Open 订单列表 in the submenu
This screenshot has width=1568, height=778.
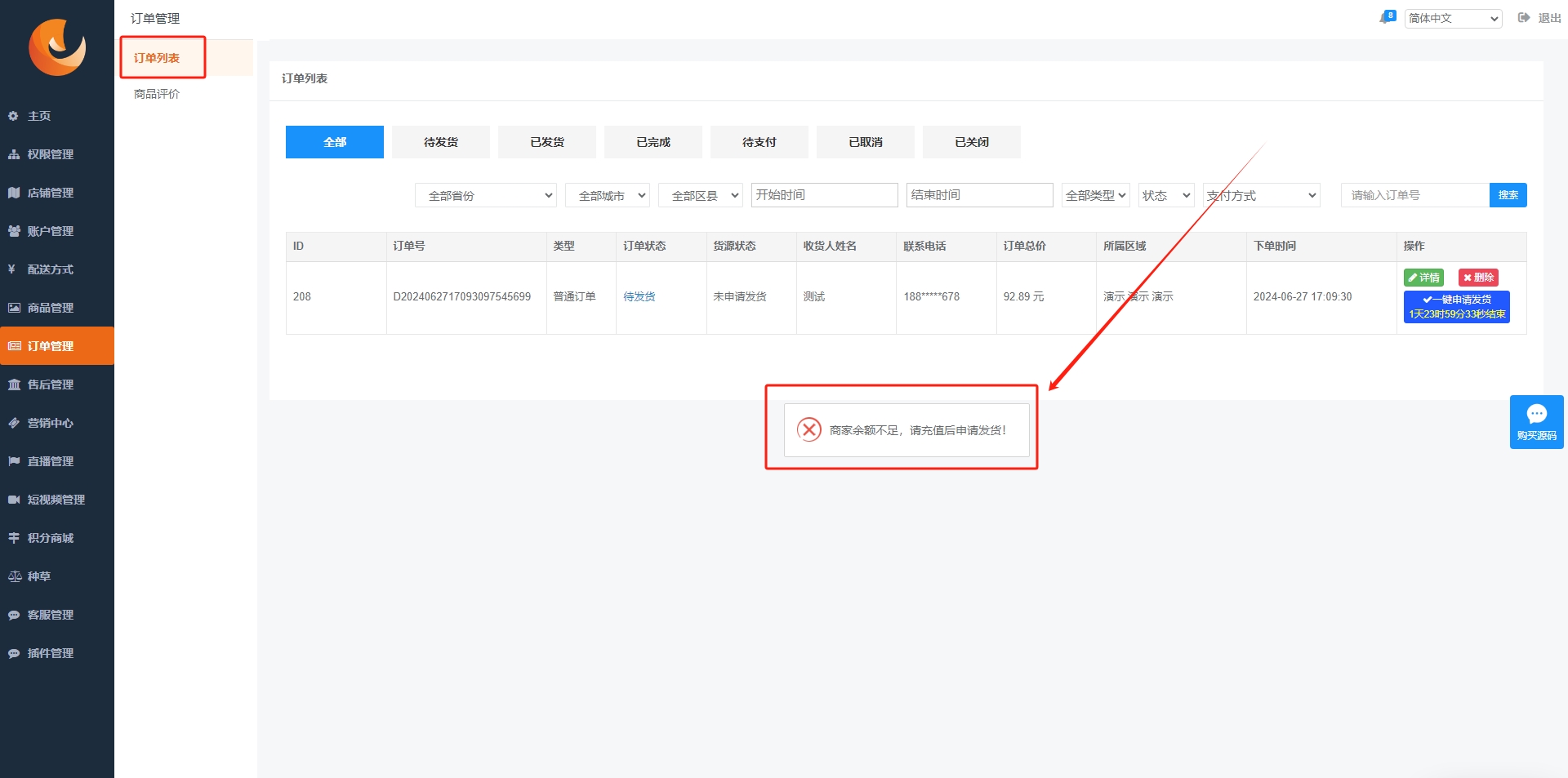(x=157, y=58)
